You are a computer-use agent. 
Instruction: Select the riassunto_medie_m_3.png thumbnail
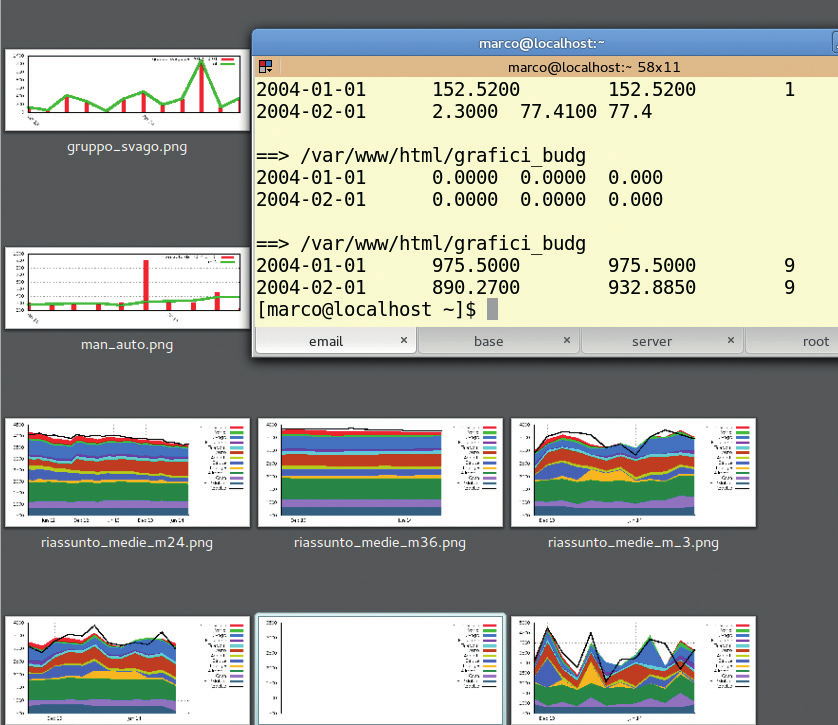633,472
